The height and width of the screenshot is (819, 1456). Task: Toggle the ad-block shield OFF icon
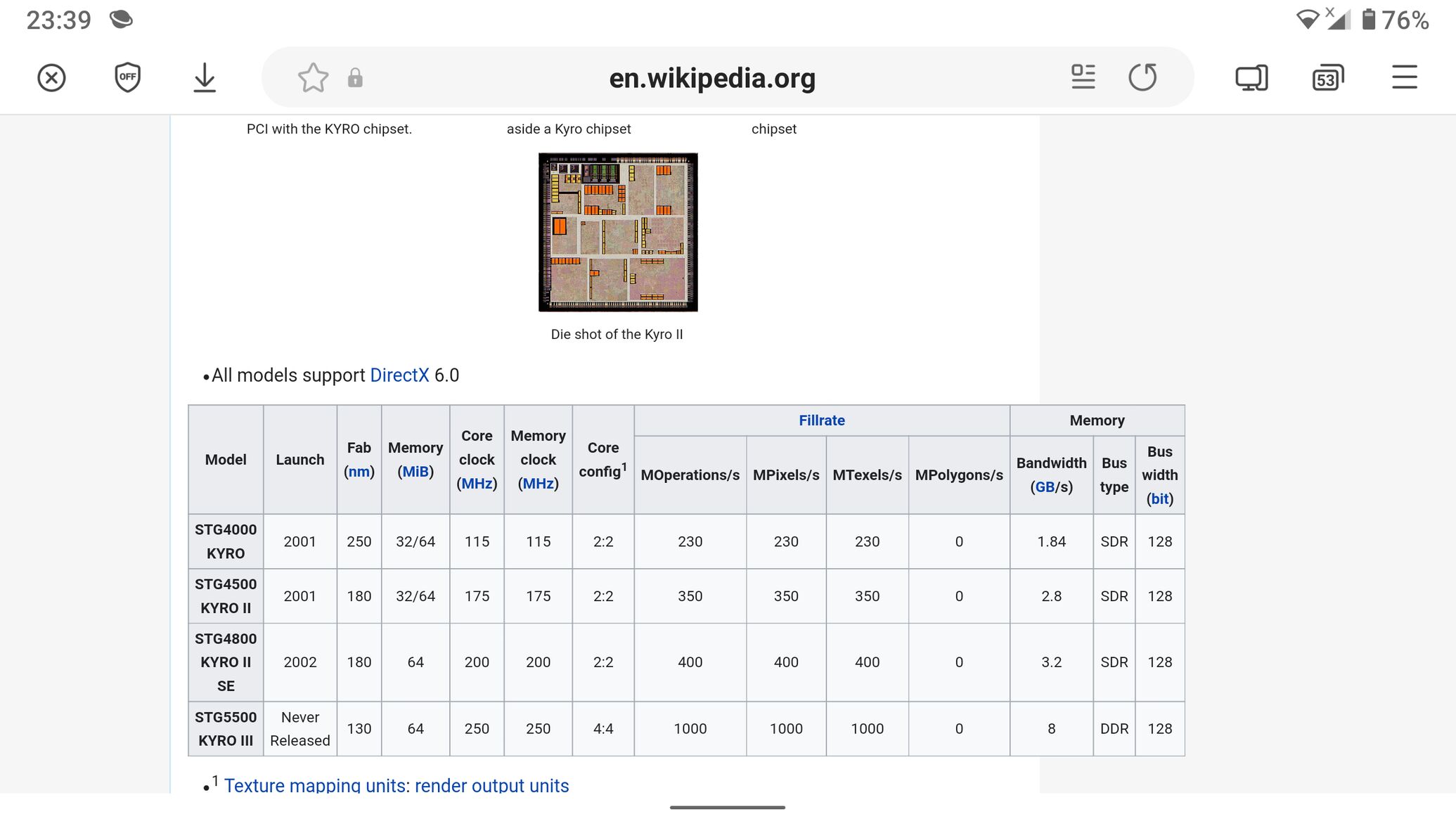point(127,77)
